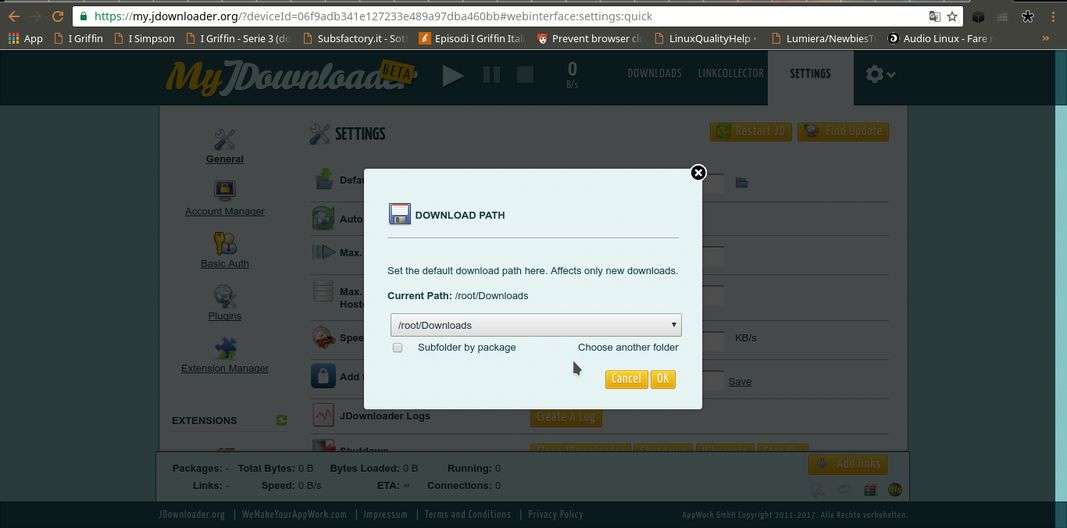This screenshot has height=528, width=1067.
Task: Confirm the download path with Ok
Action: click(x=663, y=379)
